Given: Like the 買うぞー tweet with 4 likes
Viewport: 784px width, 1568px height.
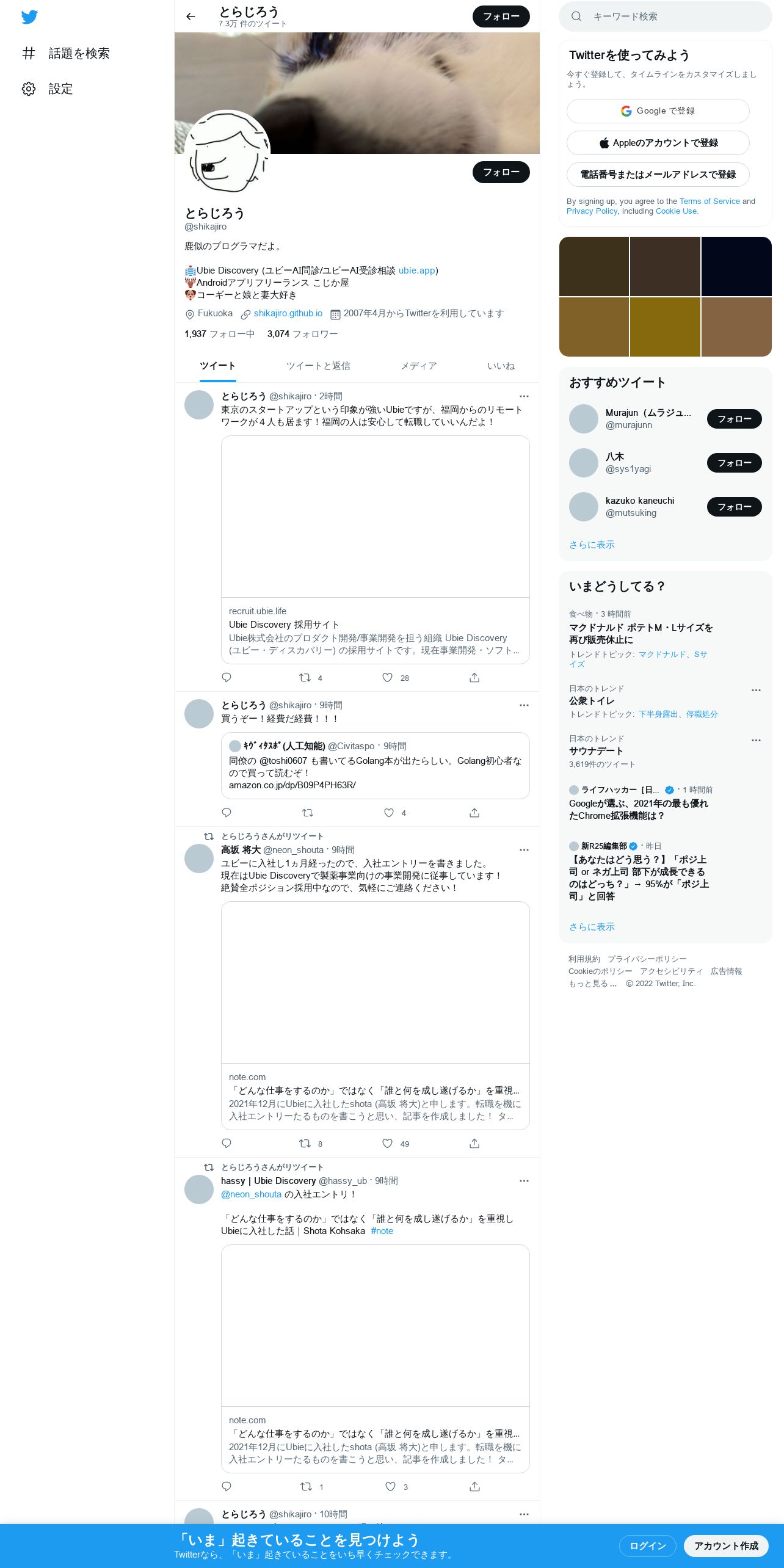Looking at the screenshot, I should pos(389,813).
